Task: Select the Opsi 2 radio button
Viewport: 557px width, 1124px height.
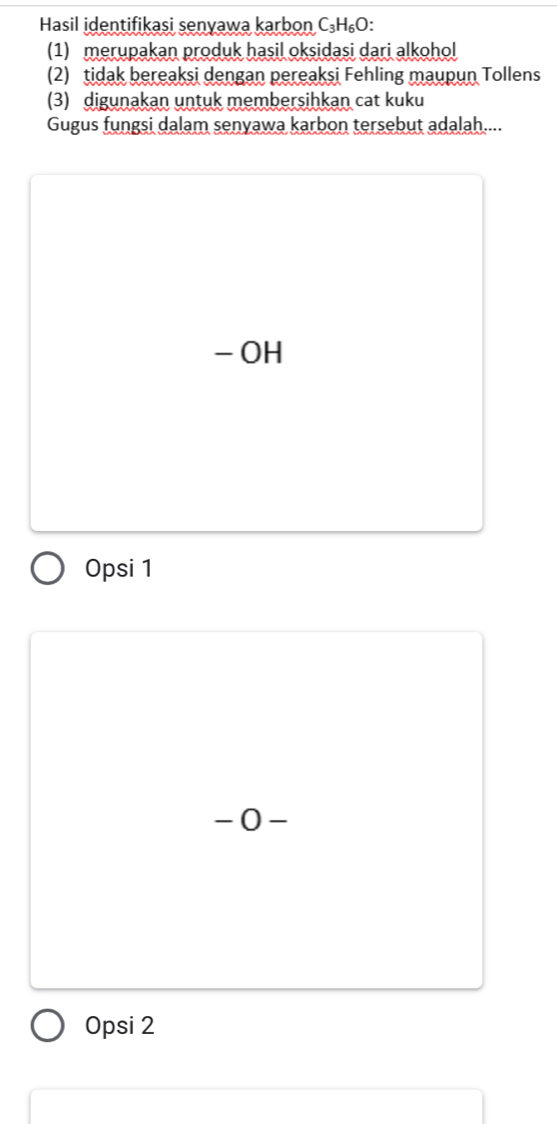Action: coord(48,1026)
